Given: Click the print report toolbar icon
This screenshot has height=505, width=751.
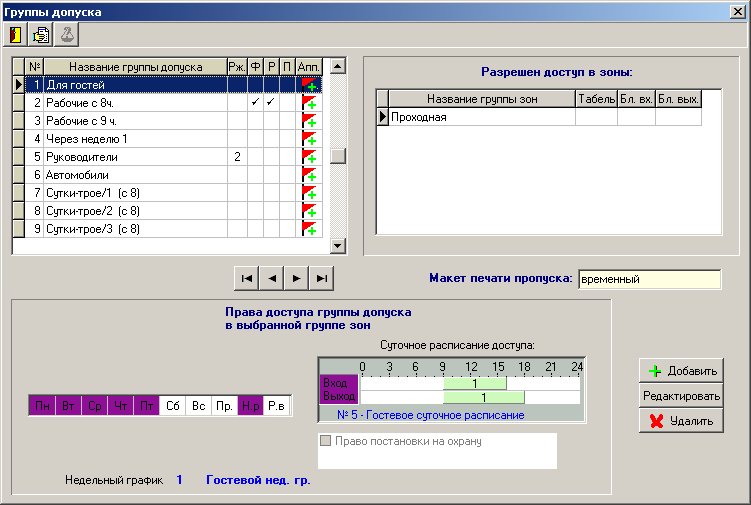Looking at the screenshot, I should tap(41, 35).
